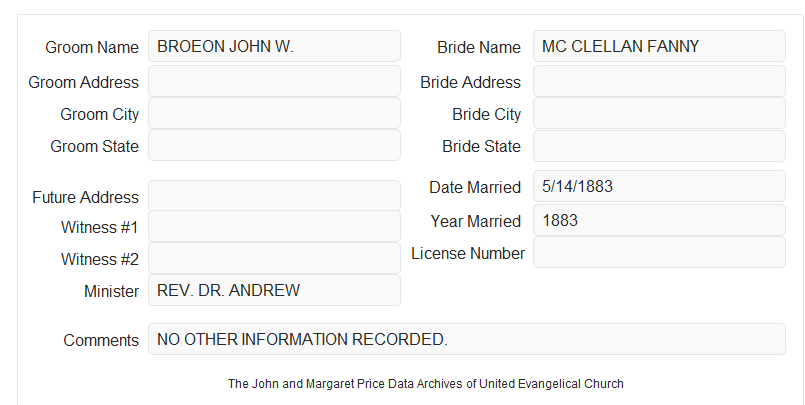Select the Comments text field
This screenshot has height=405, width=805.
[467, 339]
